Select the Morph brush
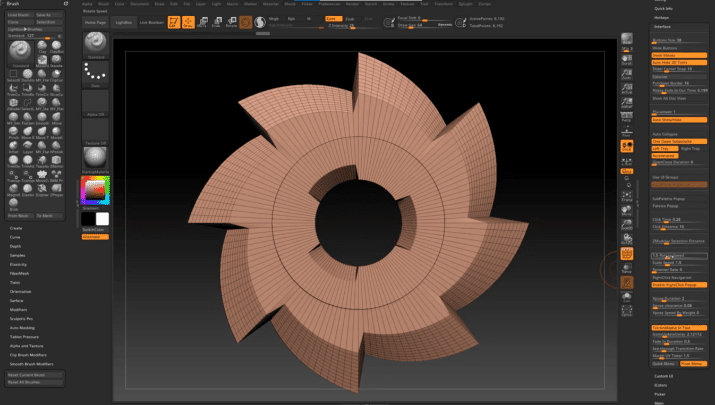This screenshot has height=405, width=715. click(57, 133)
